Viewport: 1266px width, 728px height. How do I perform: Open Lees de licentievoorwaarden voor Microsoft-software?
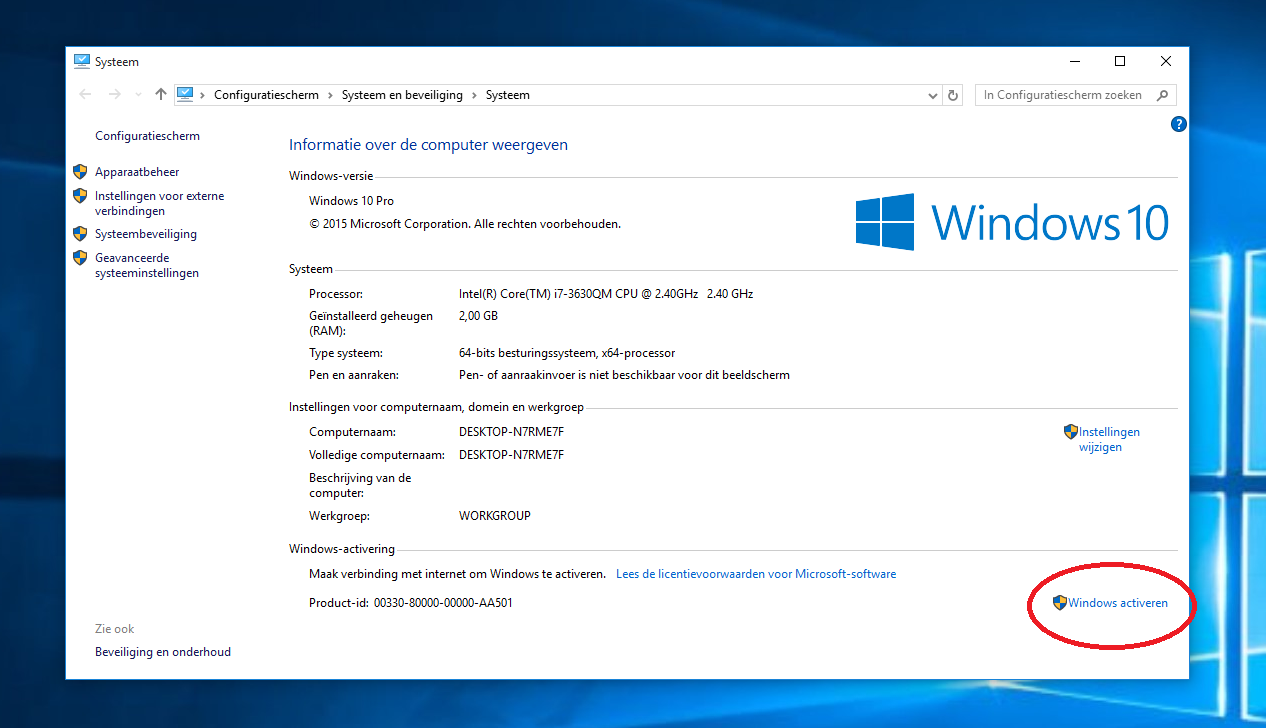point(756,574)
